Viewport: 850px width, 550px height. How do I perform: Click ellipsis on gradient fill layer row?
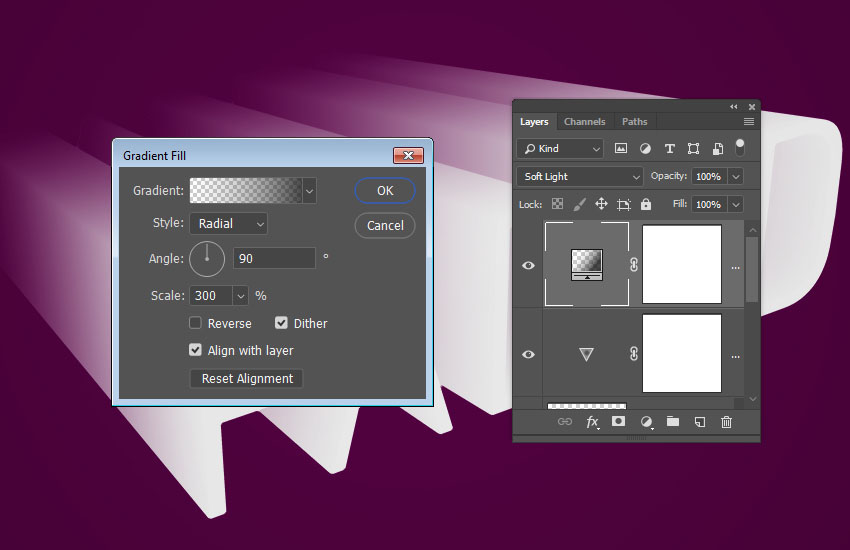[735, 268]
